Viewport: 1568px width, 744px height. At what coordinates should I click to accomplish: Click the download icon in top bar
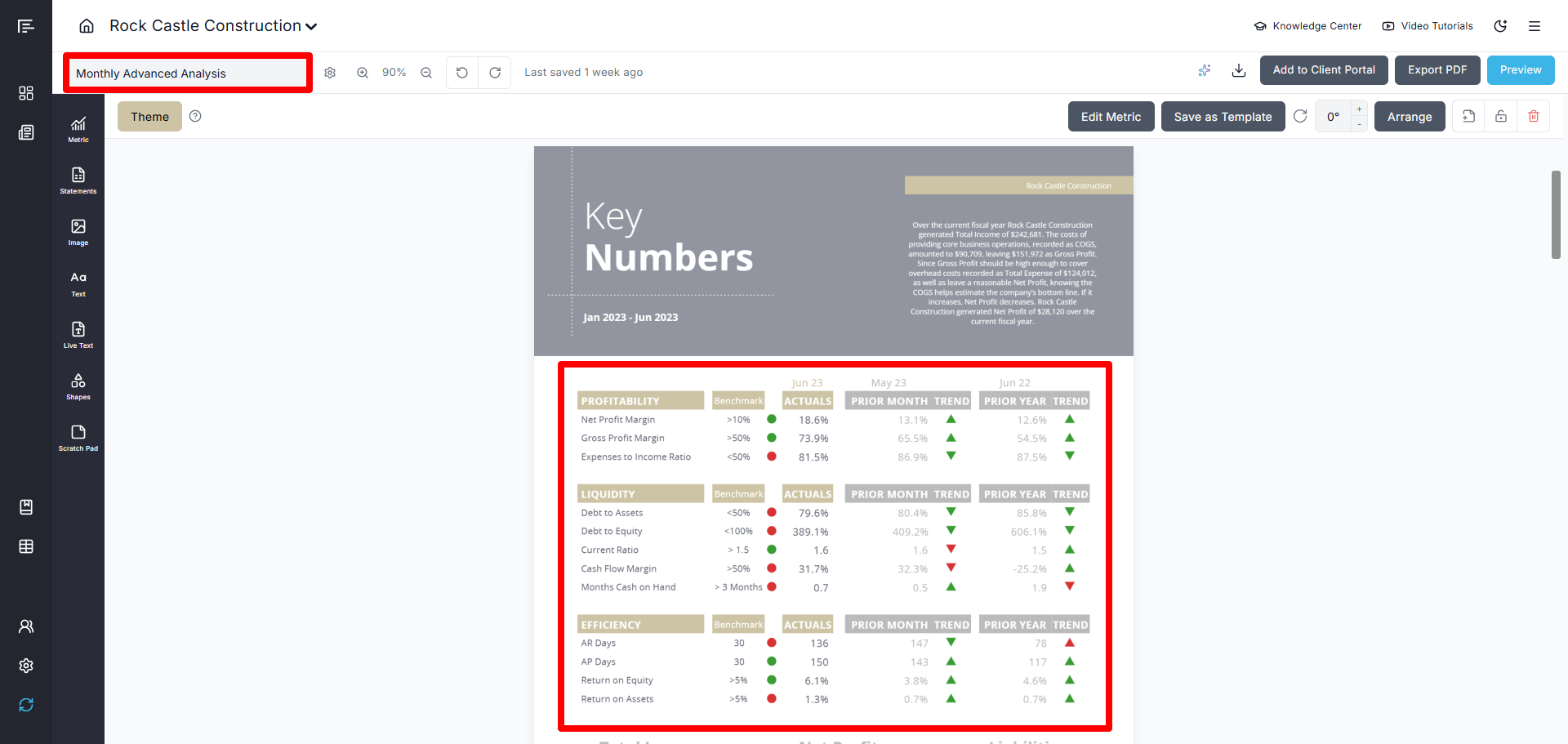click(x=1239, y=70)
